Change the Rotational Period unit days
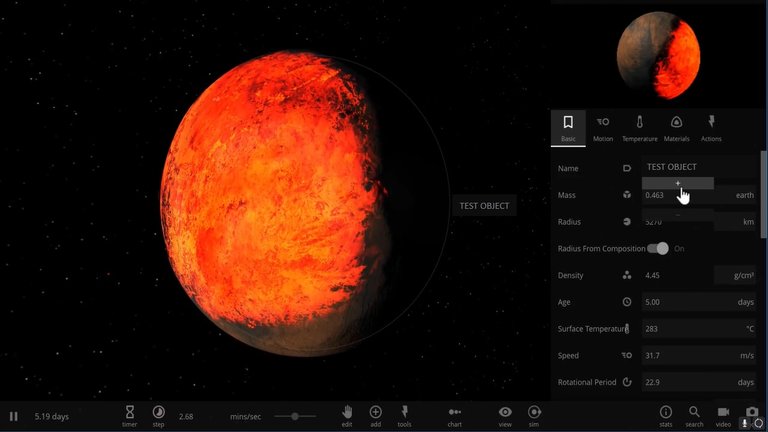Screen dimensions: 768x432 (736, 382)
